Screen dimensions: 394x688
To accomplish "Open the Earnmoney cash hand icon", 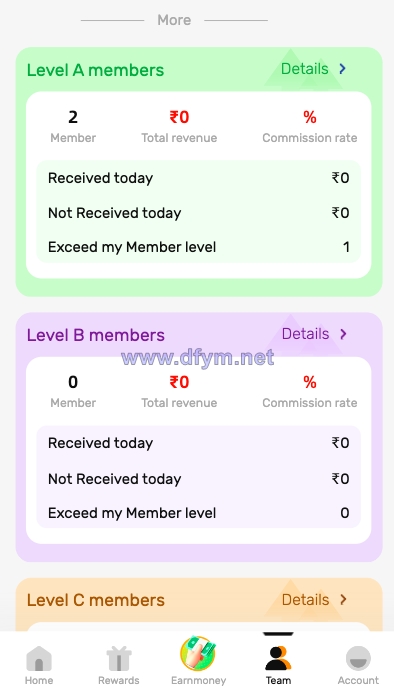I will pos(198,654).
